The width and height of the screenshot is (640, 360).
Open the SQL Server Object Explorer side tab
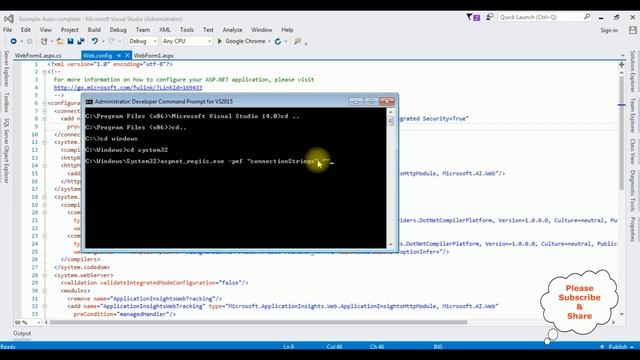tap(6, 150)
